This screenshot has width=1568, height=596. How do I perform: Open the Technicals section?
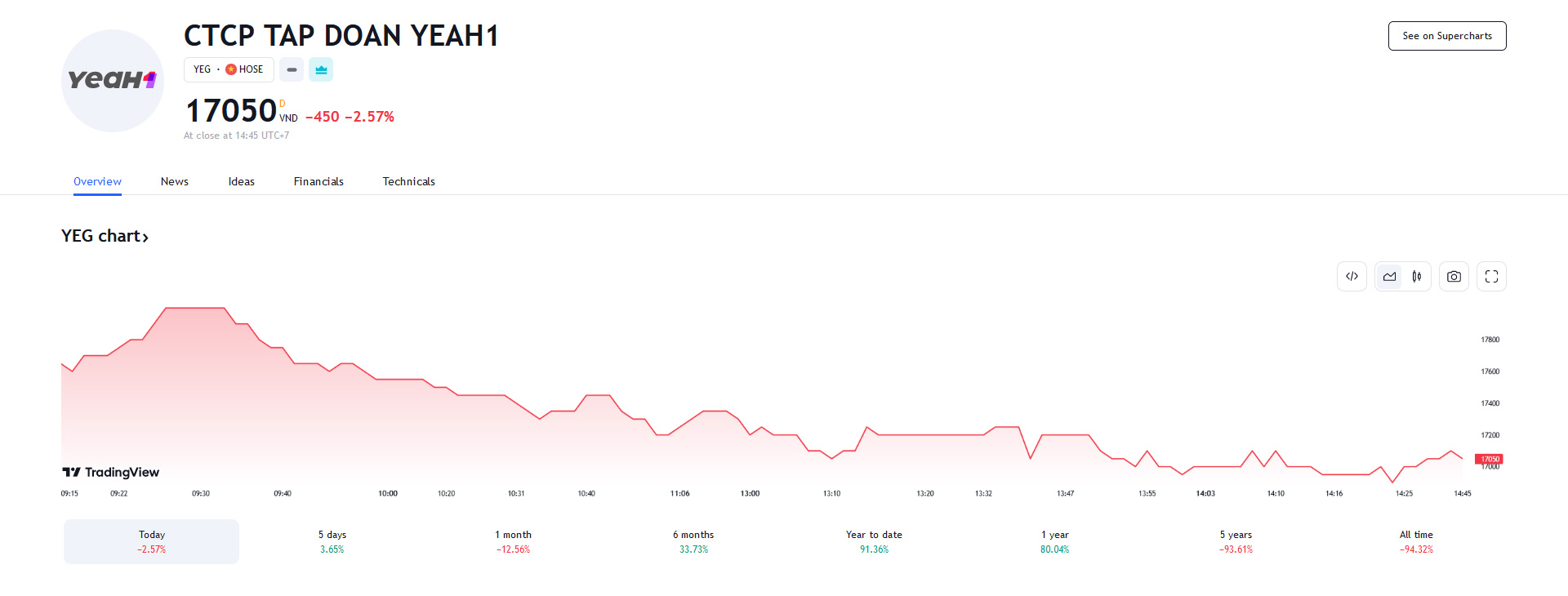tap(408, 181)
